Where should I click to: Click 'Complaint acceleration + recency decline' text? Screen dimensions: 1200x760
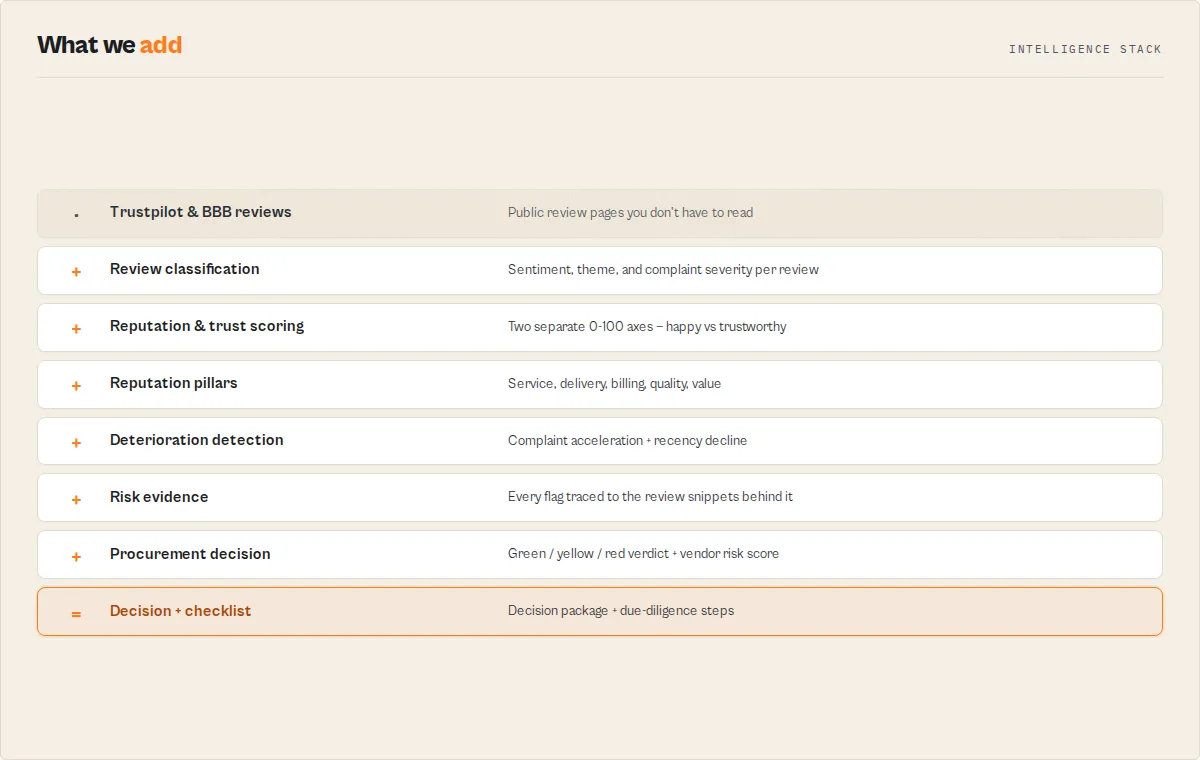pyautogui.click(x=627, y=440)
